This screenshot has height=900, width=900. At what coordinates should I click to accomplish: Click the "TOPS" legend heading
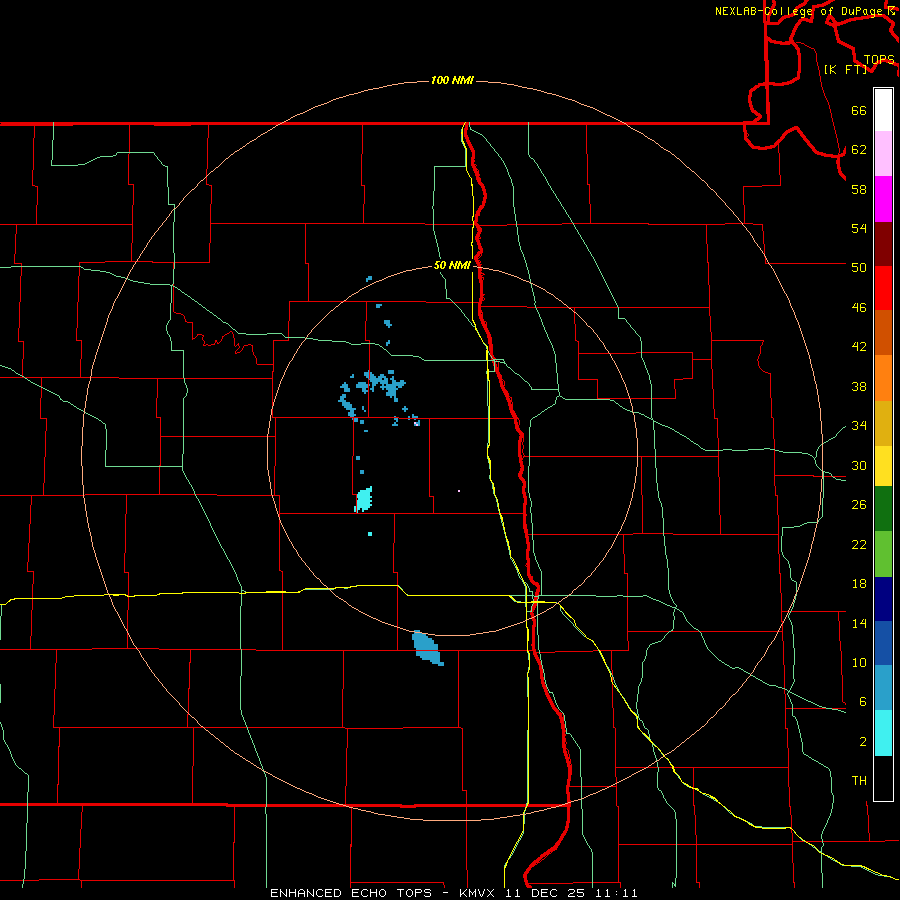(x=879, y=60)
